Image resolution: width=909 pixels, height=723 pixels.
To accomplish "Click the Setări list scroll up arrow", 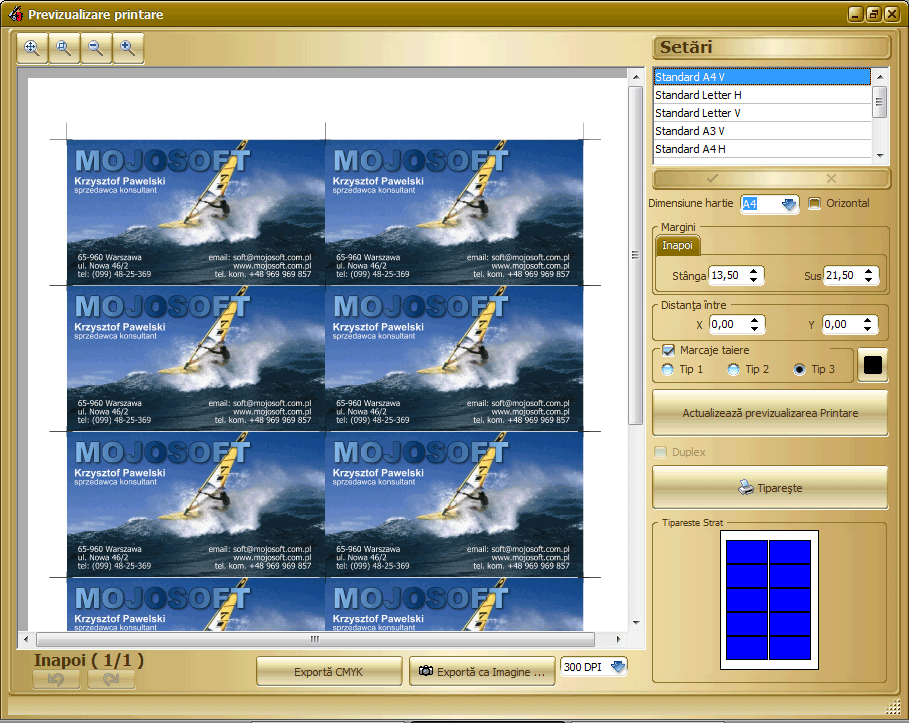I will tap(880, 77).
